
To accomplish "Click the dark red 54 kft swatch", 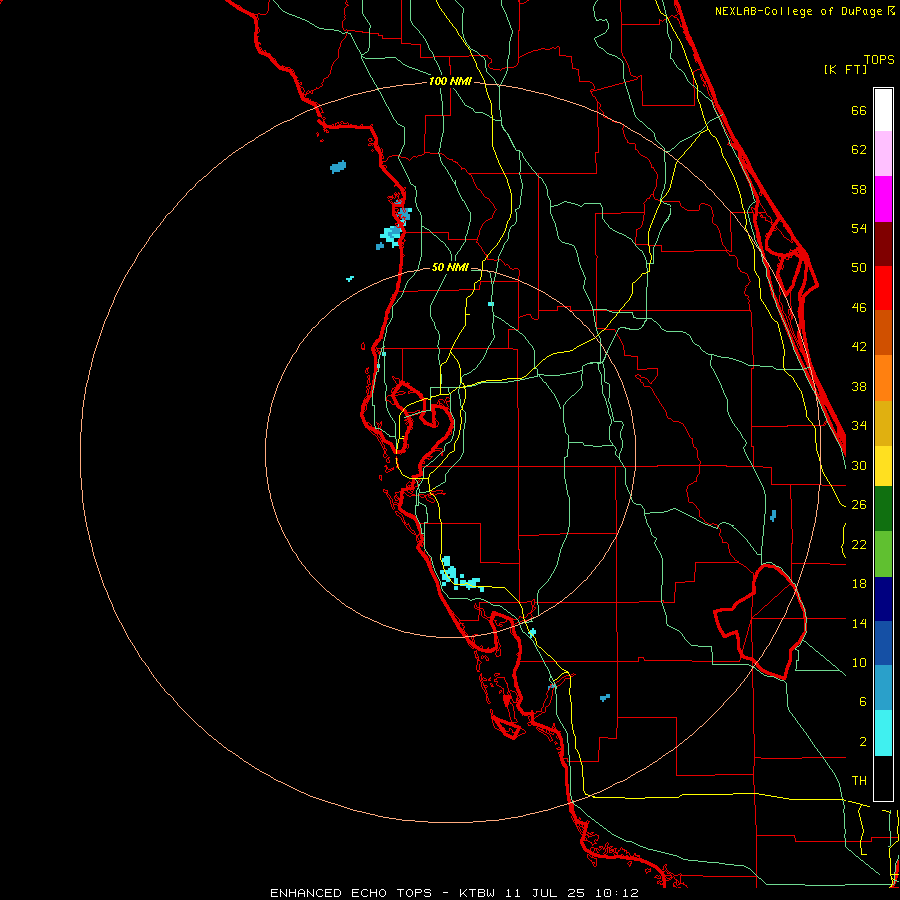I will (x=883, y=243).
